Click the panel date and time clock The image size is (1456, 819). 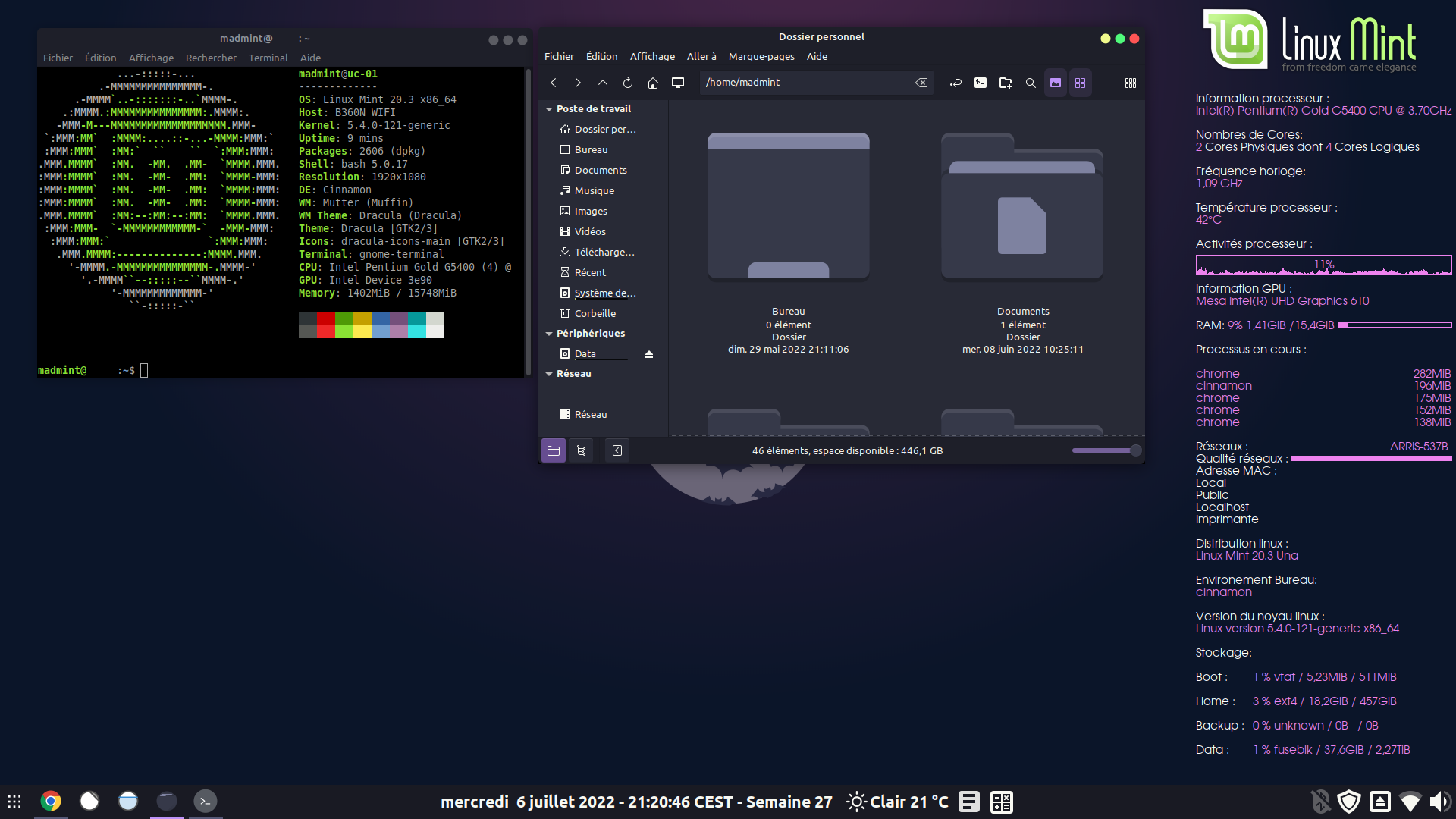point(636,802)
